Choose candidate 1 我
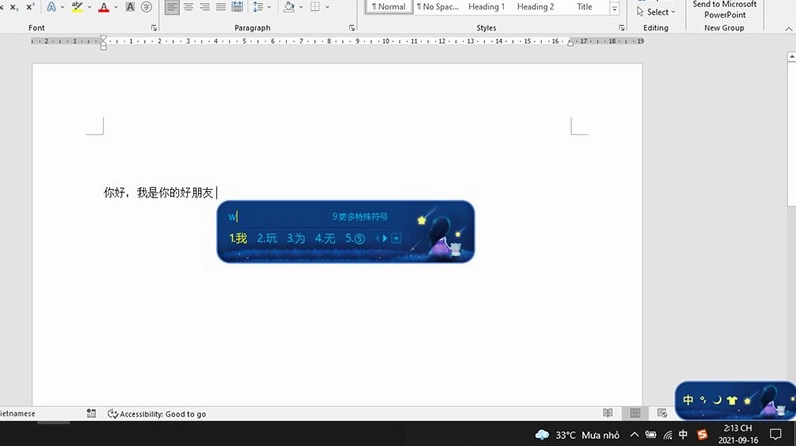Viewport: 796px width, 446px height. (x=238, y=238)
